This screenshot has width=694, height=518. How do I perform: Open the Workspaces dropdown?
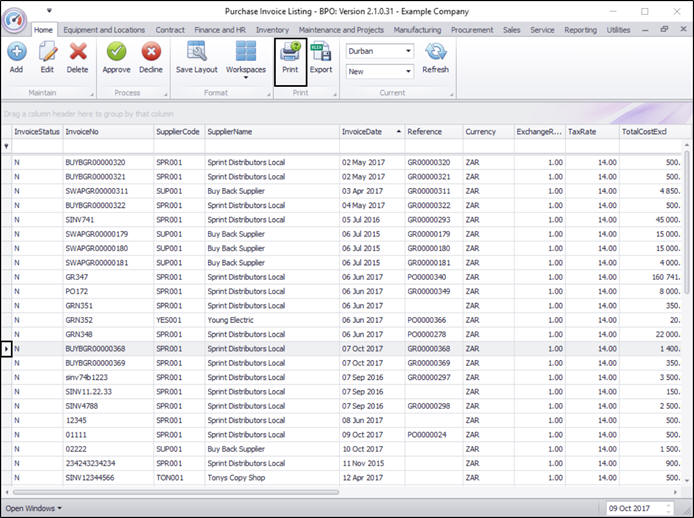point(245,60)
